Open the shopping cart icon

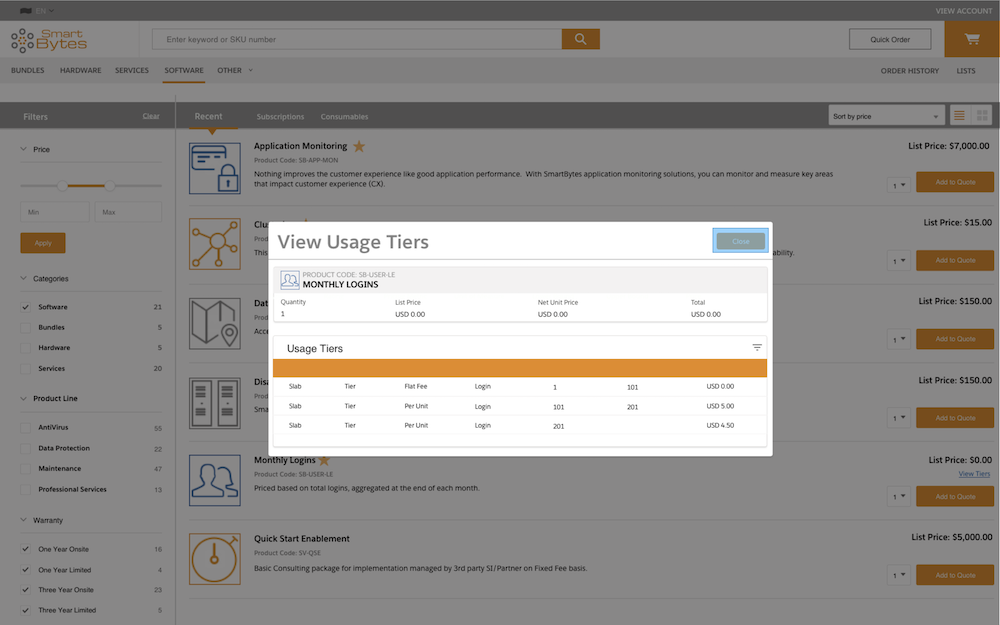click(971, 39)
